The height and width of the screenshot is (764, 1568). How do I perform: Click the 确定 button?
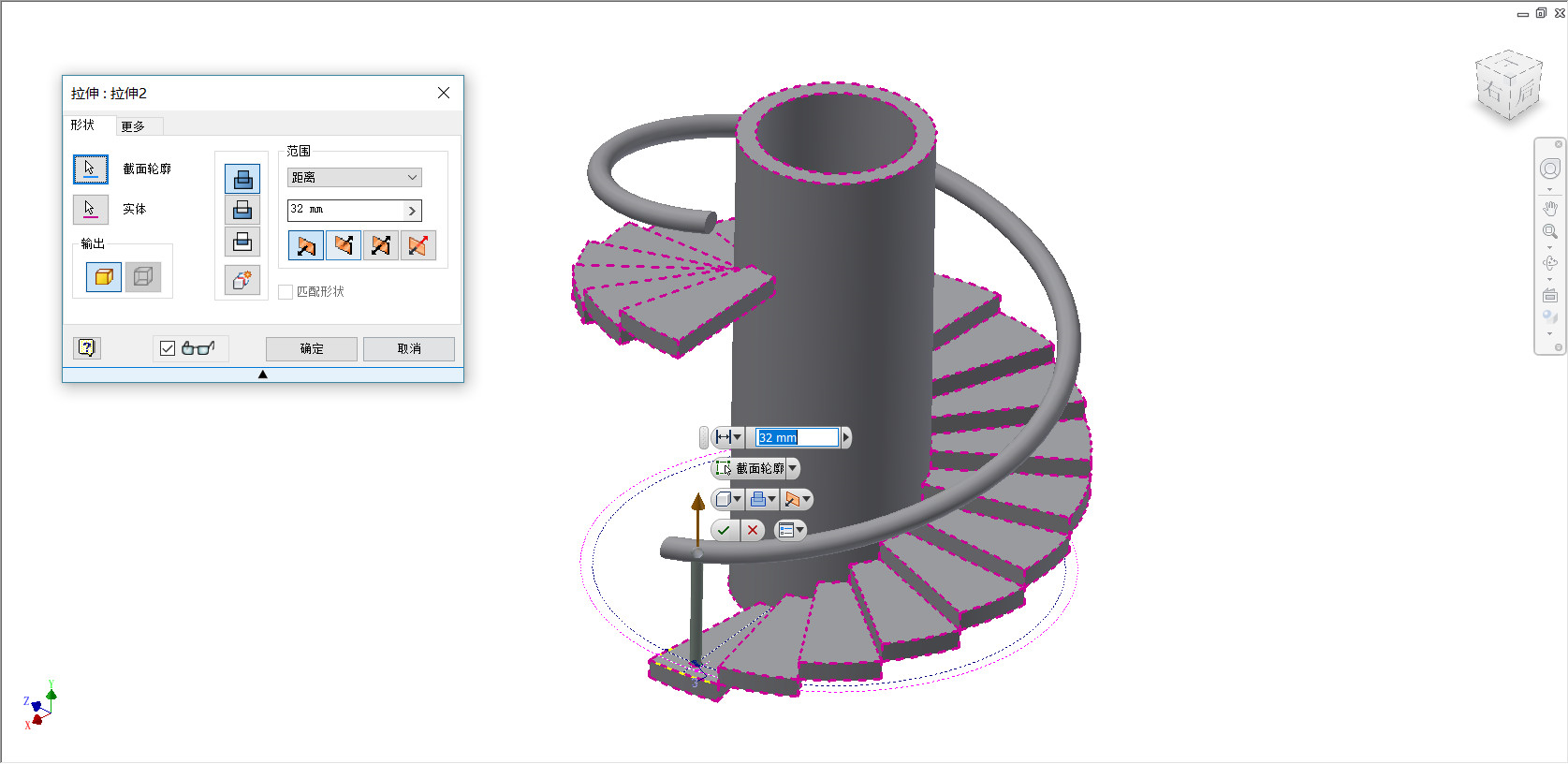[312, 349]
